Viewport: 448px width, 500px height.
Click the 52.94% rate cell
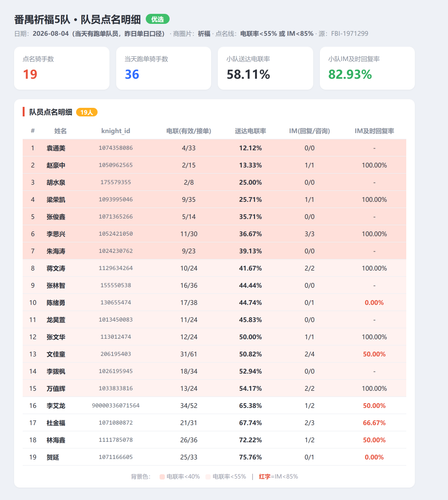click(x=250, y=371)
